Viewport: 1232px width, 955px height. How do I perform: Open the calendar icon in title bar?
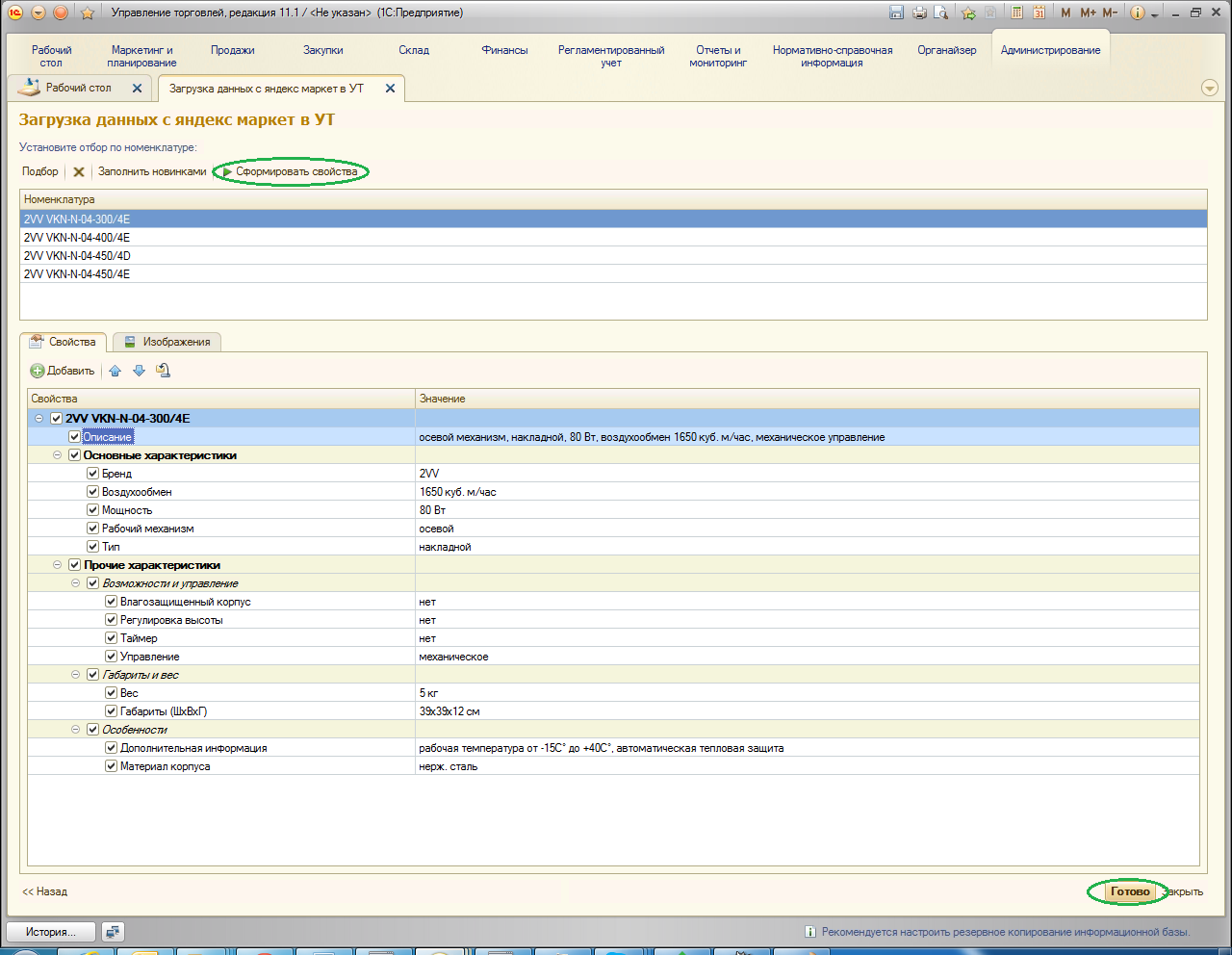(1039, 13)
